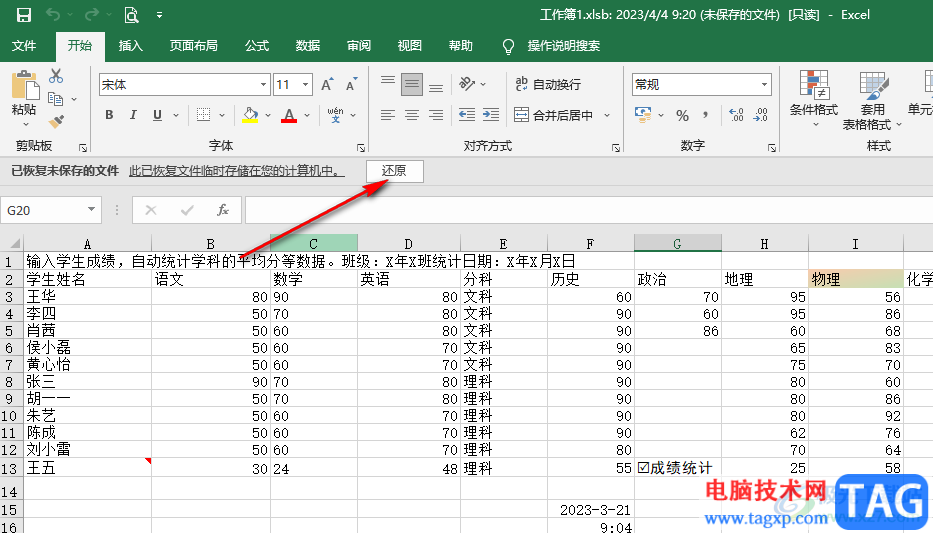Click the text orientation icon

pyautogui.click(x=467, y=84)
